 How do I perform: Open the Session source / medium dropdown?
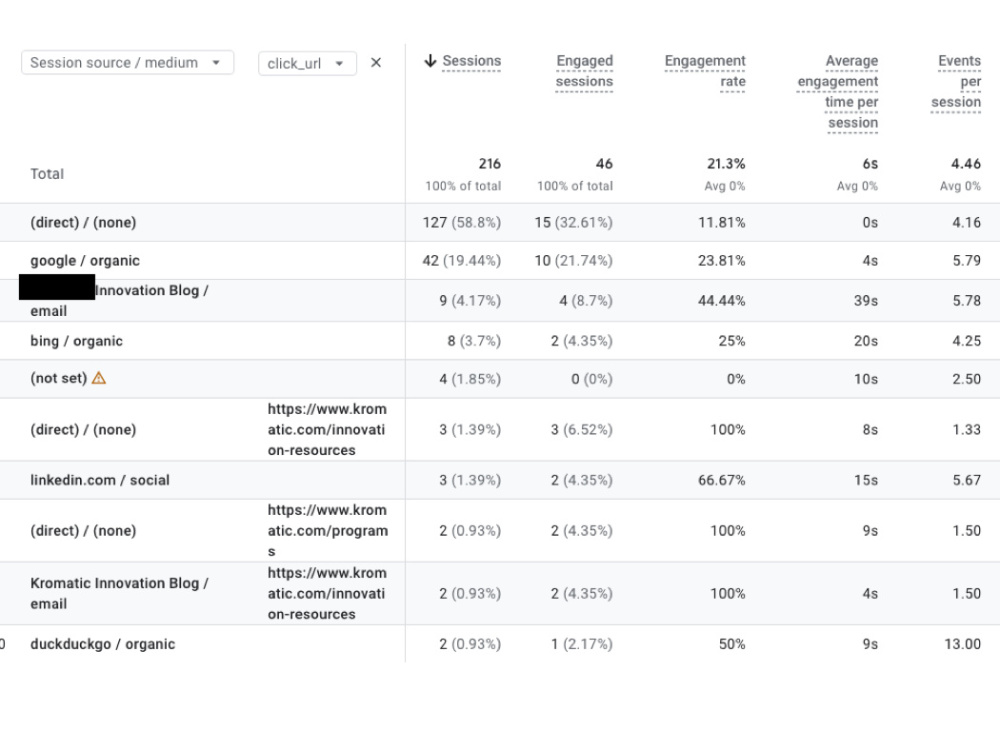[x=128, y=62]
